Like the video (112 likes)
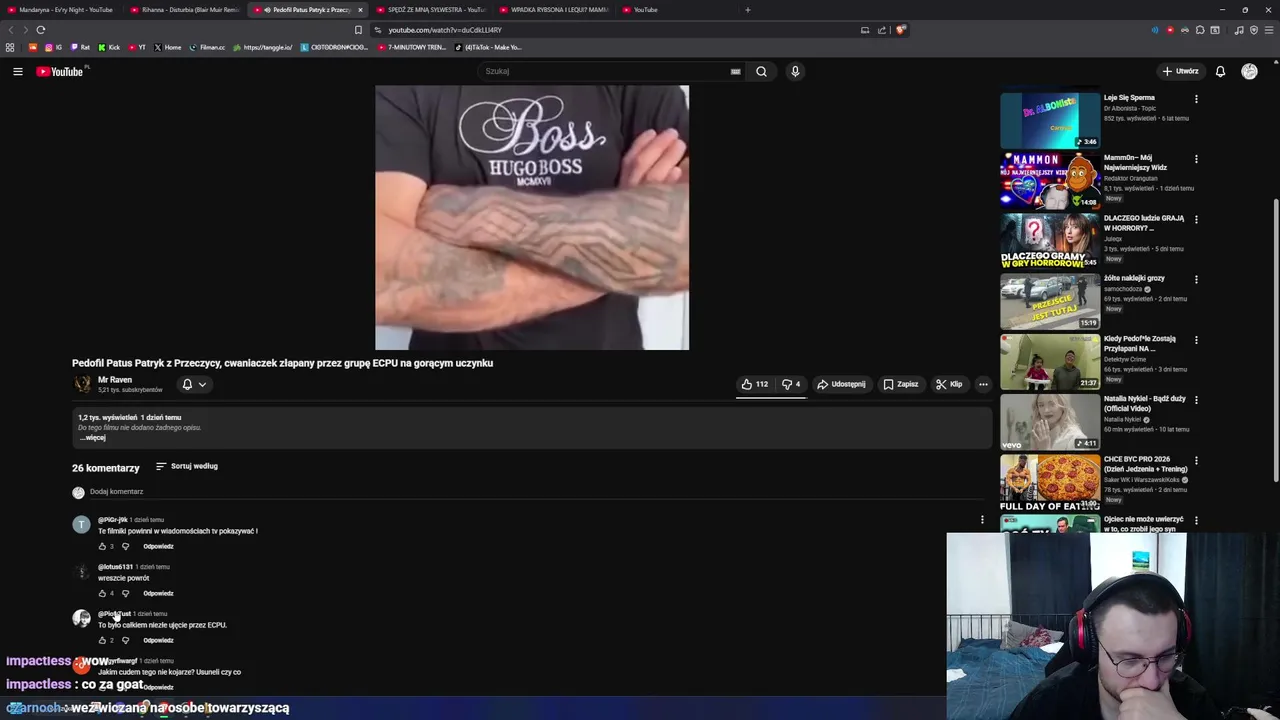Viewport: 1280px width, 720px height. coord(755,384)
